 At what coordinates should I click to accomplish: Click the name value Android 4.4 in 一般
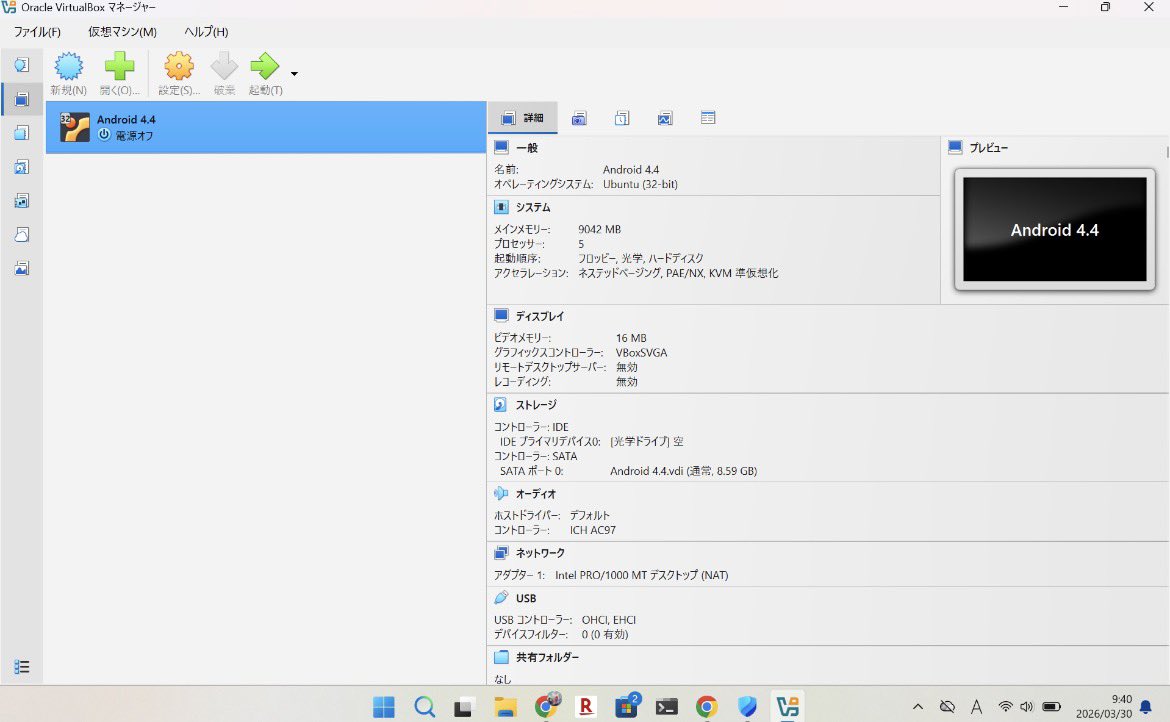click(631, 169)
